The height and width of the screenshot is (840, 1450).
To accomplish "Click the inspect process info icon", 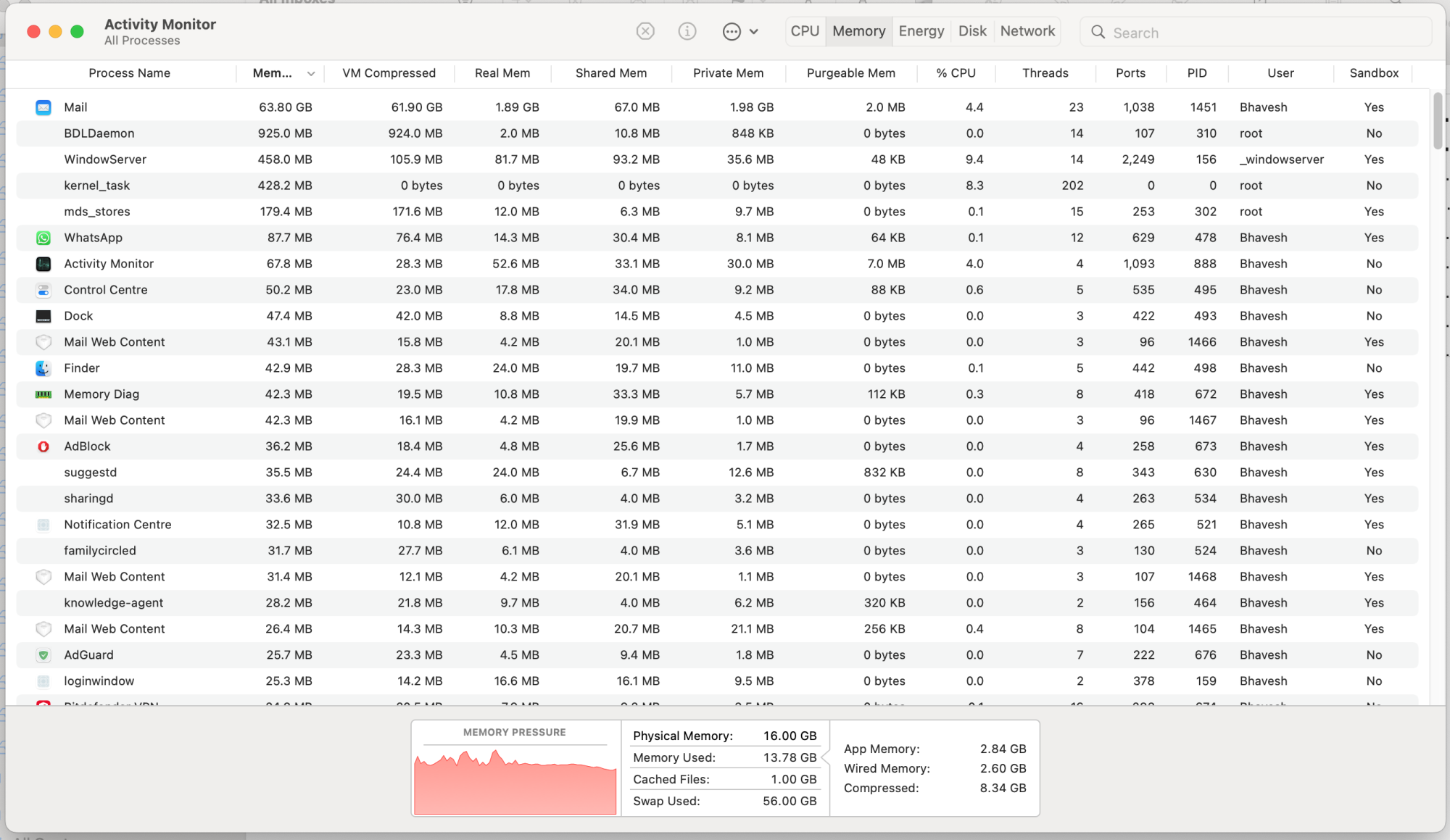I will tap(687, 31).
